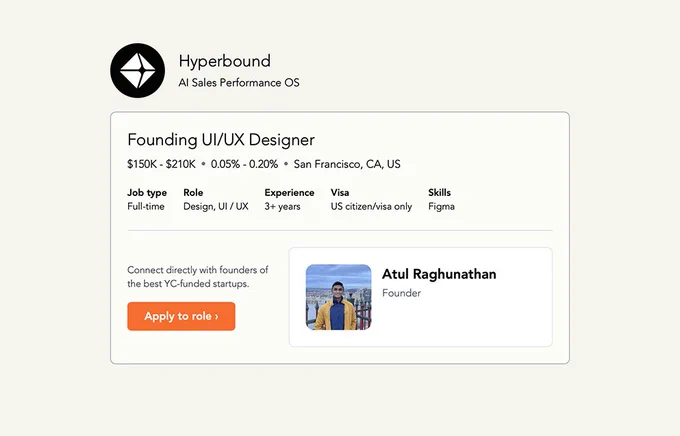
Task: Click the 0.05% - 0.20% equity text
Action: tap(244, 164)
